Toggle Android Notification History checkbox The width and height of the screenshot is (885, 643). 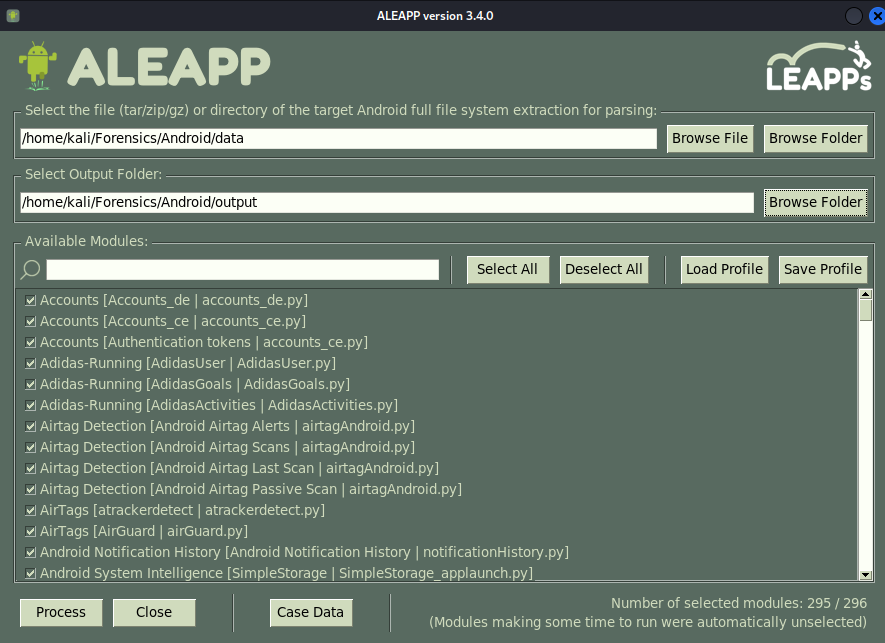pos(30,553)
